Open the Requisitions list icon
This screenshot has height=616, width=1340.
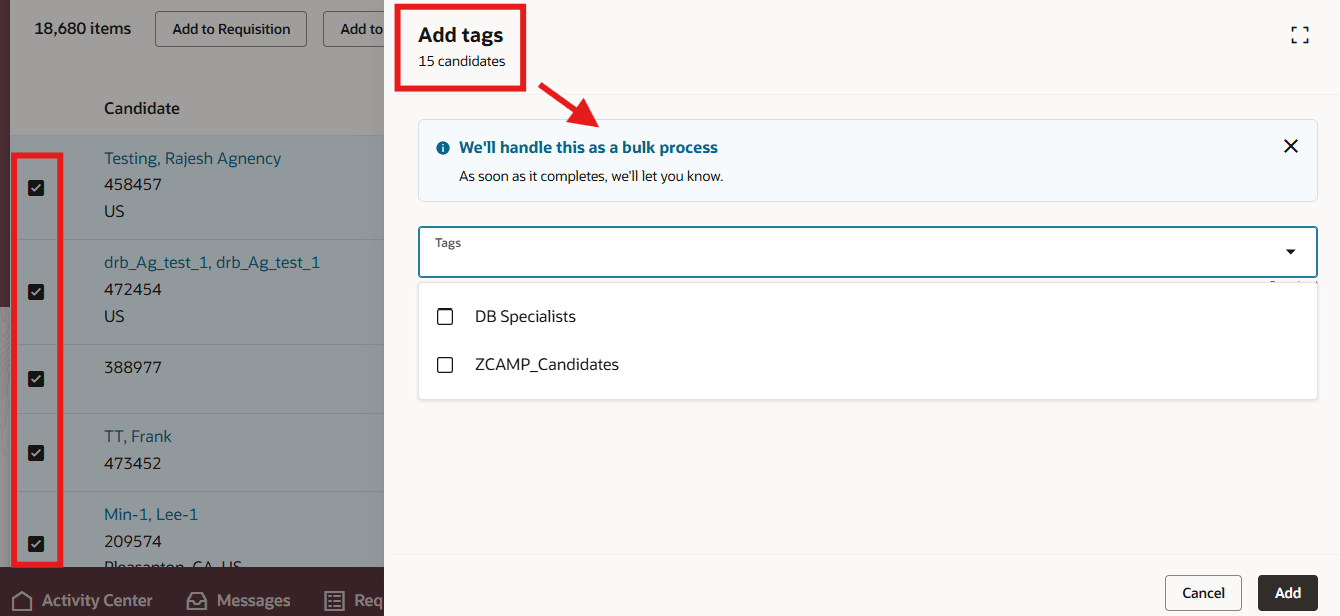coord(333,600)
